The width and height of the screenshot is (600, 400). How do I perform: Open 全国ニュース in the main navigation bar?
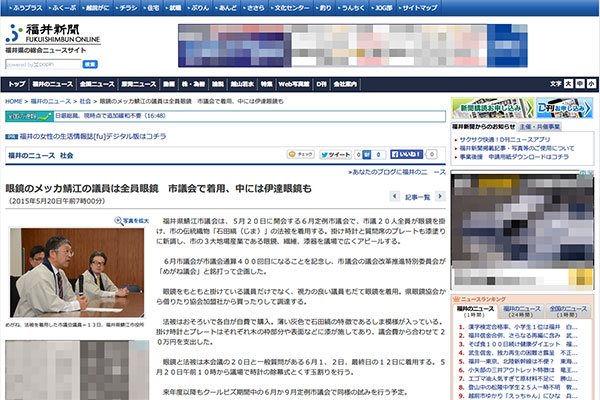click(x=97, y=84)
